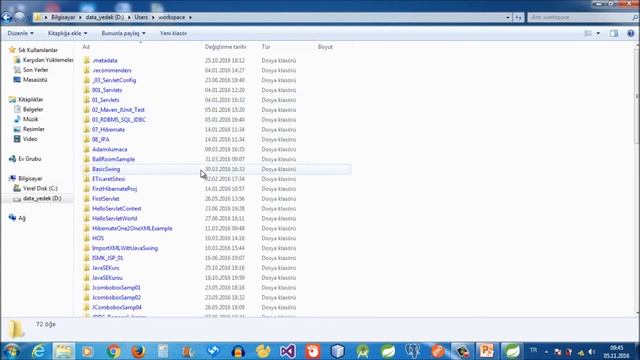The image size is (640, 360).
Task: Click the Explorer forward arrow
Action: pyautogui.click(x=20, y=17)
